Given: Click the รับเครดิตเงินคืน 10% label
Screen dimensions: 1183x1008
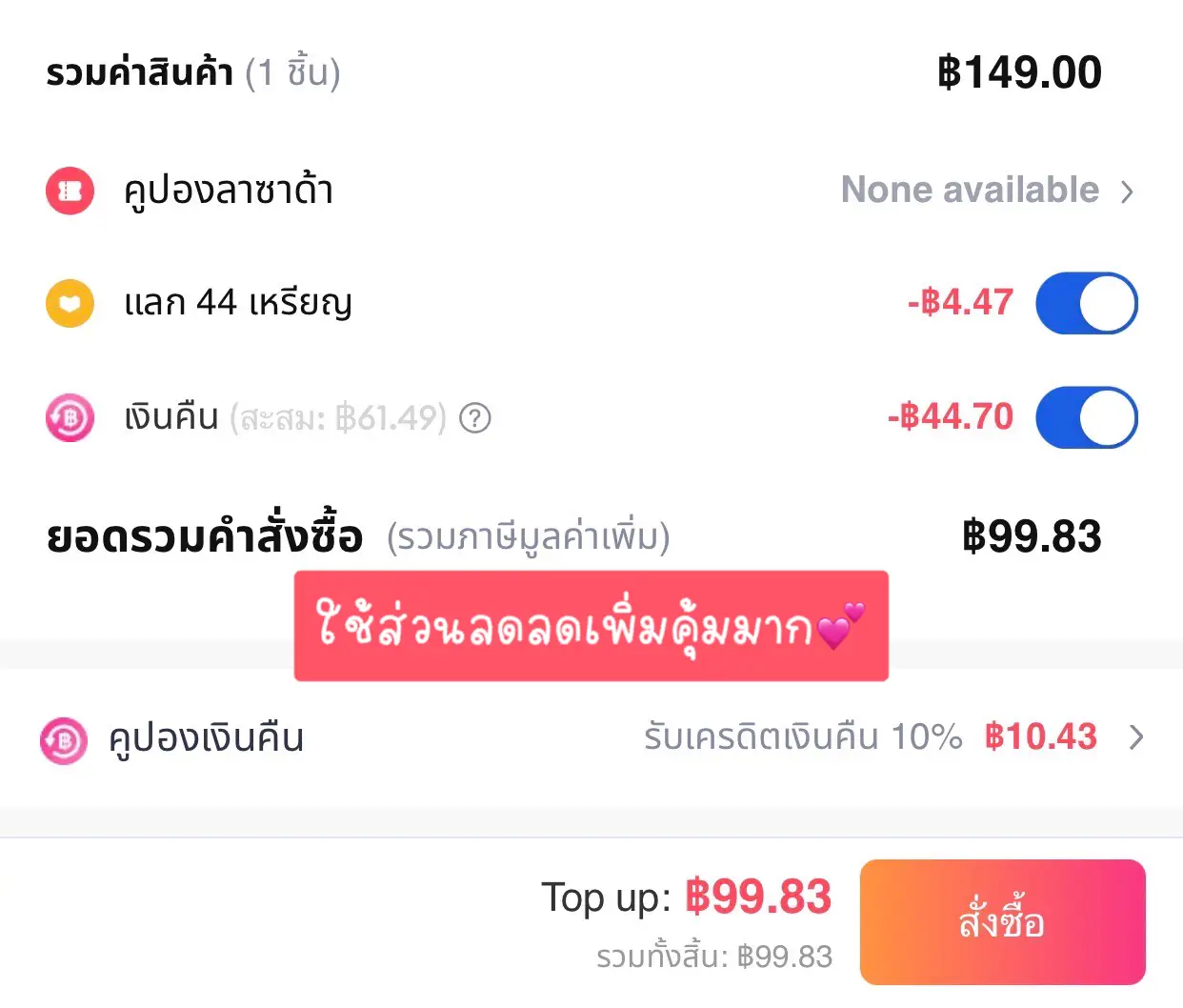Looking at the screenshot, I should pos(805,737).
